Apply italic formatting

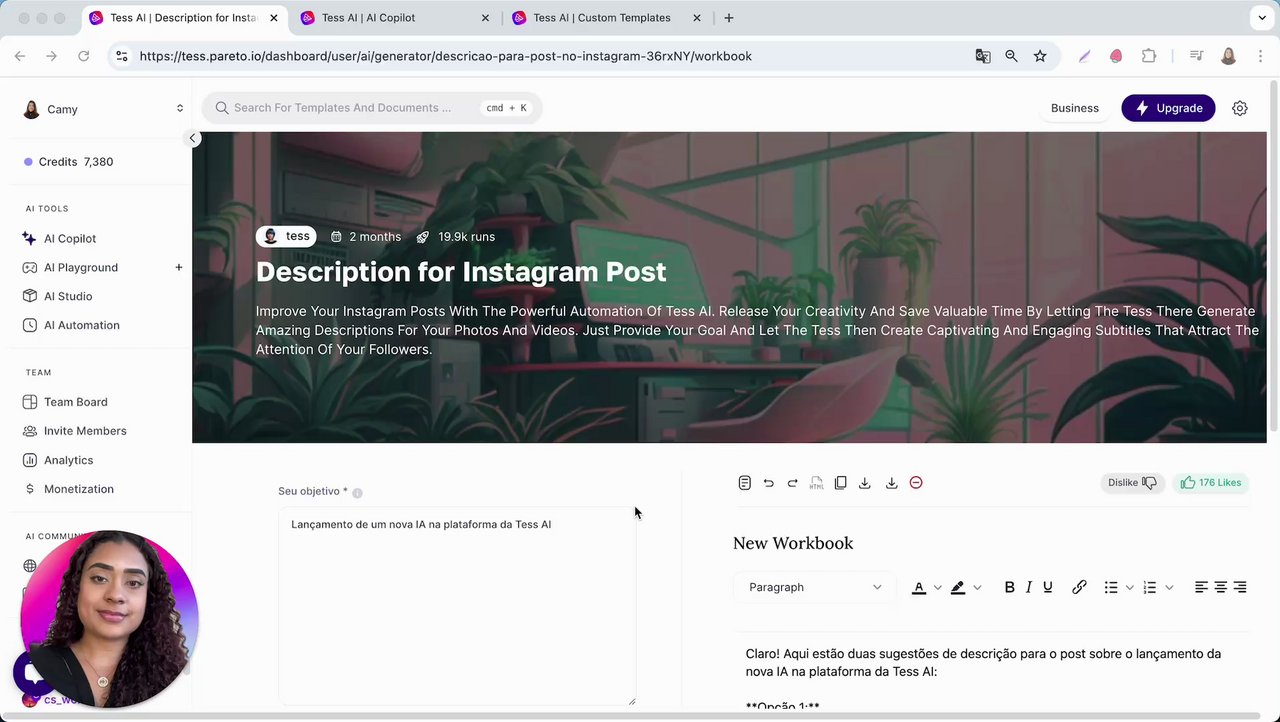[1028, 587]
